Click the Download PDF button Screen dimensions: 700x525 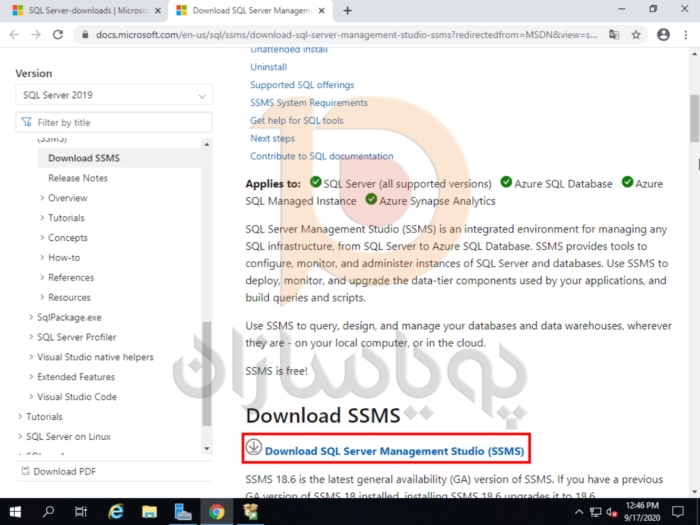61,471
